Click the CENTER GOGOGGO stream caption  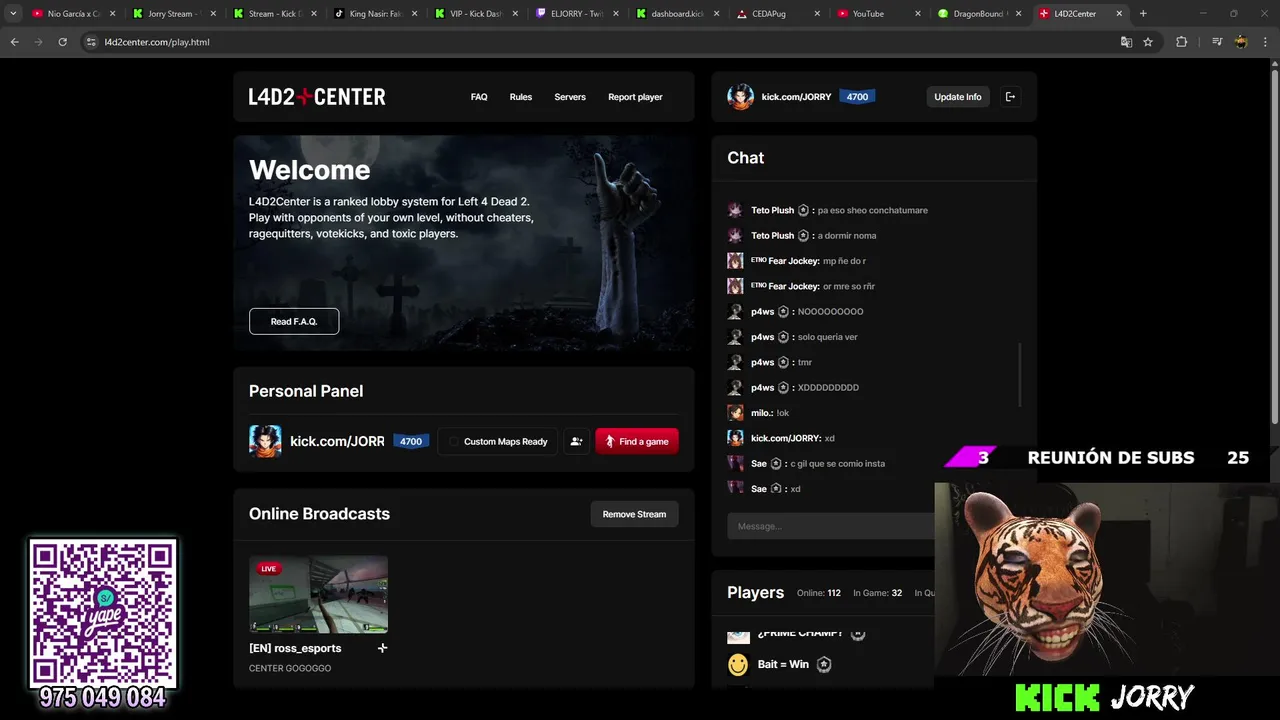tap(290, 668)
